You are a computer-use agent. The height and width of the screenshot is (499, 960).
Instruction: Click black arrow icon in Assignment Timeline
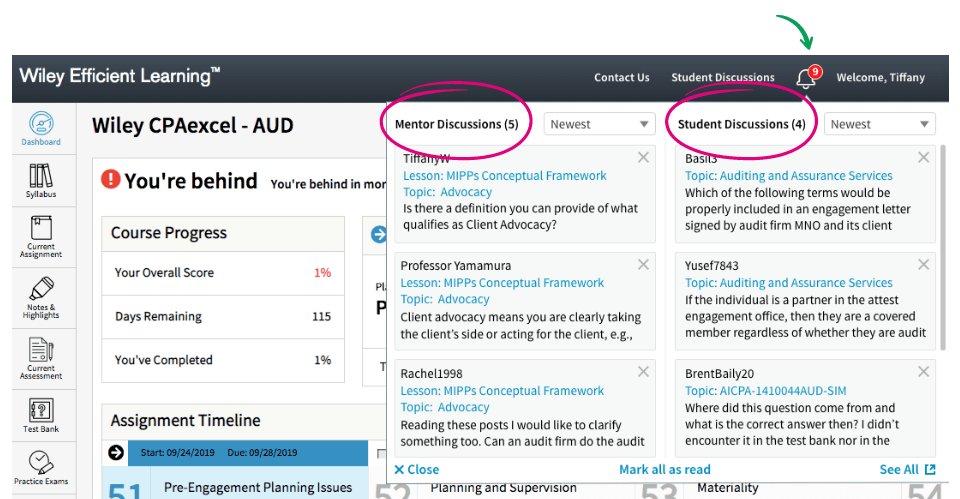(x=116, y=452)
